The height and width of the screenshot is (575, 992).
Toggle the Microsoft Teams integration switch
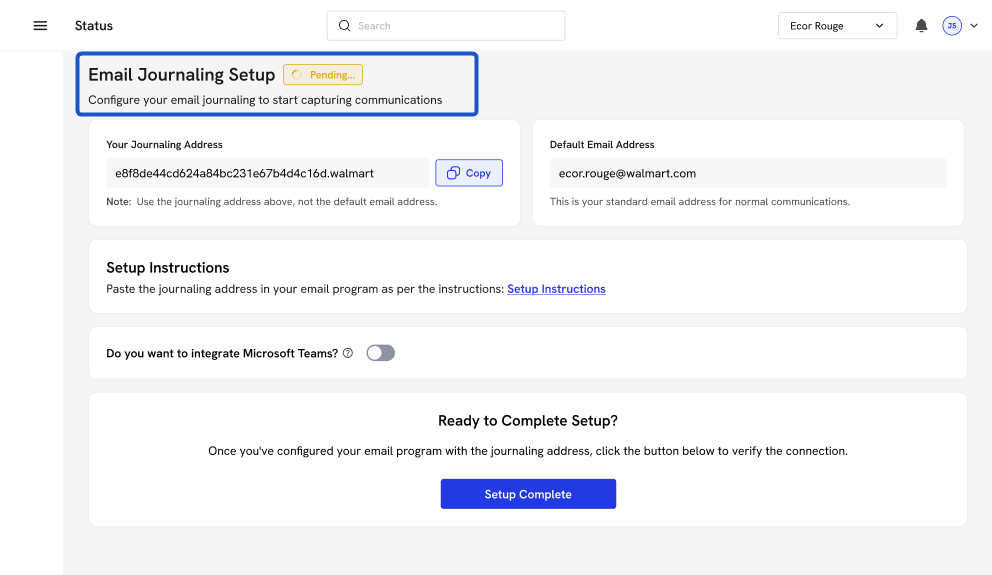pos(380,353)
